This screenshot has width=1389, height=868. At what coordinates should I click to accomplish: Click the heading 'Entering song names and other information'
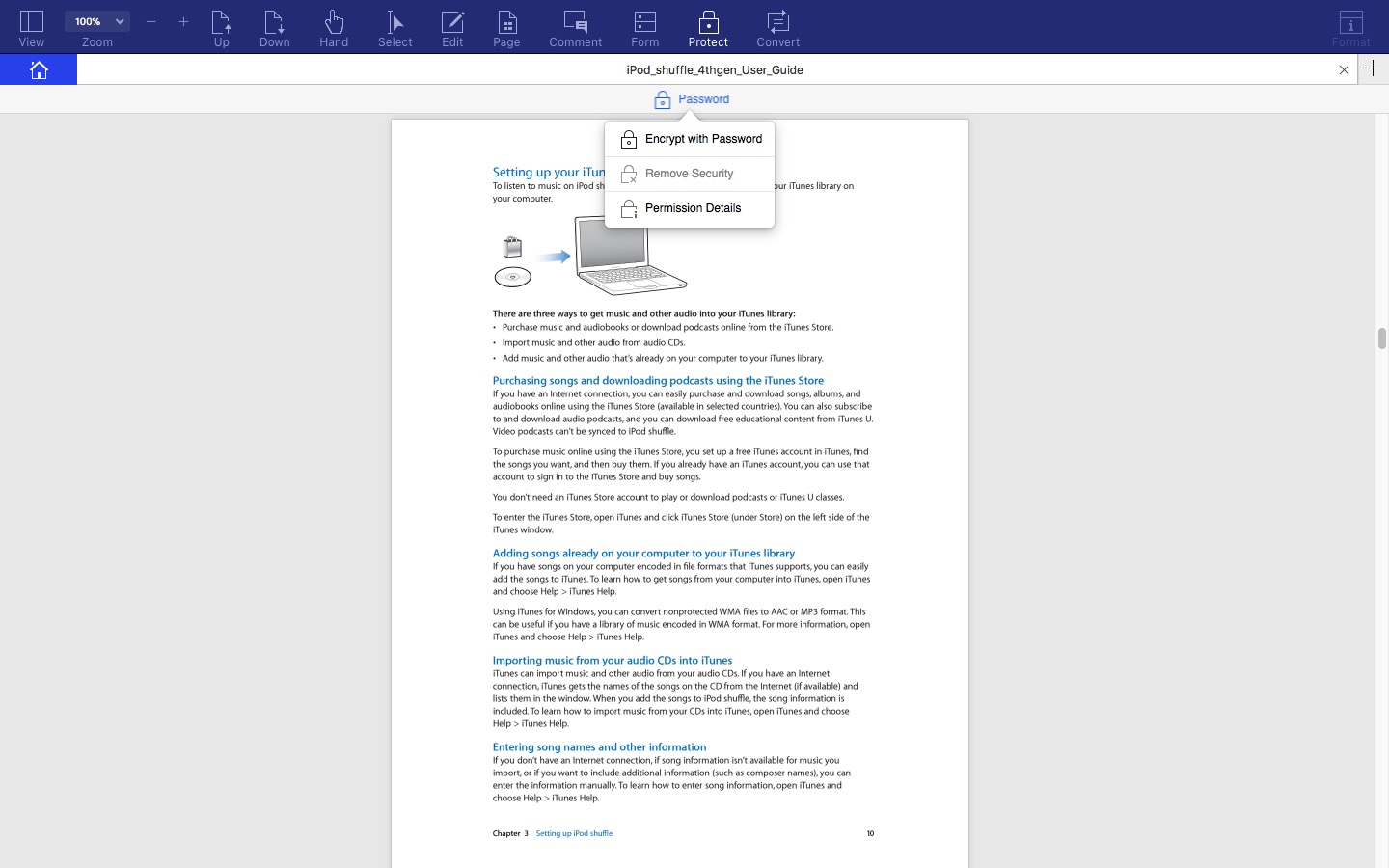[599, 747]
